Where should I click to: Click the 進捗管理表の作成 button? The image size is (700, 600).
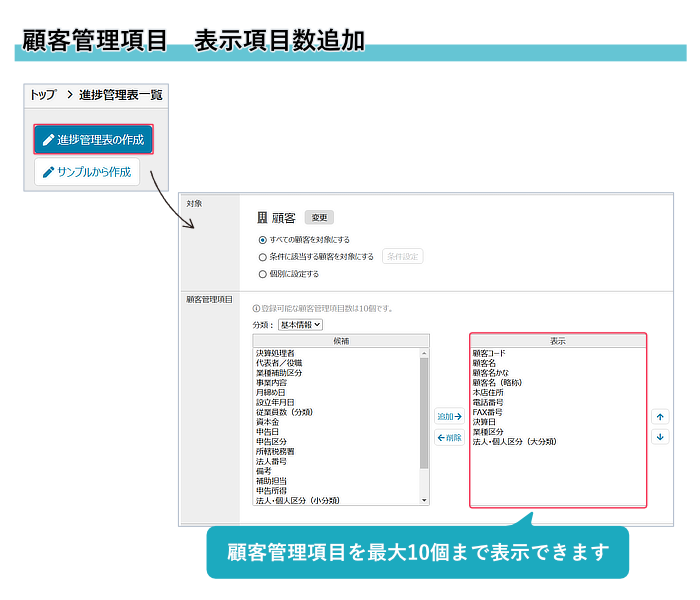coord(93,139)
